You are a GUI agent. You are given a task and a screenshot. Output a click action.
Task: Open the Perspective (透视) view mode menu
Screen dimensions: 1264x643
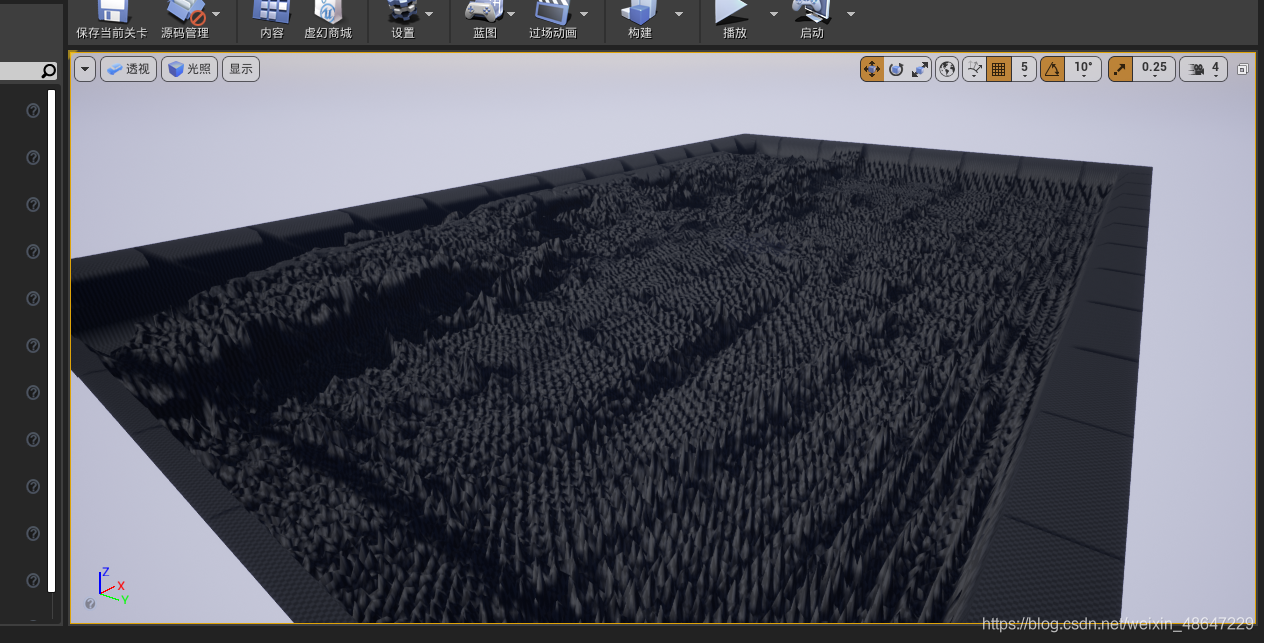[129, 69]
